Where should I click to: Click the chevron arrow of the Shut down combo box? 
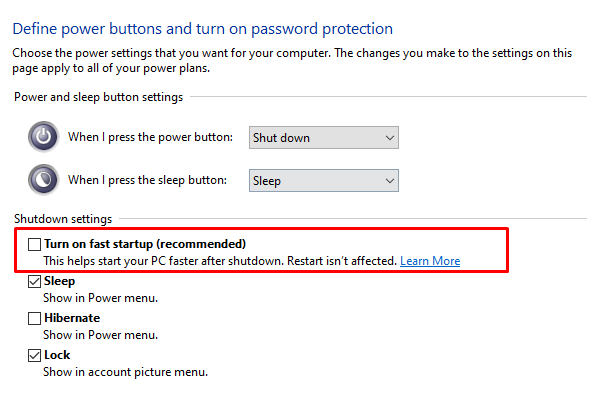coord(390,138)
